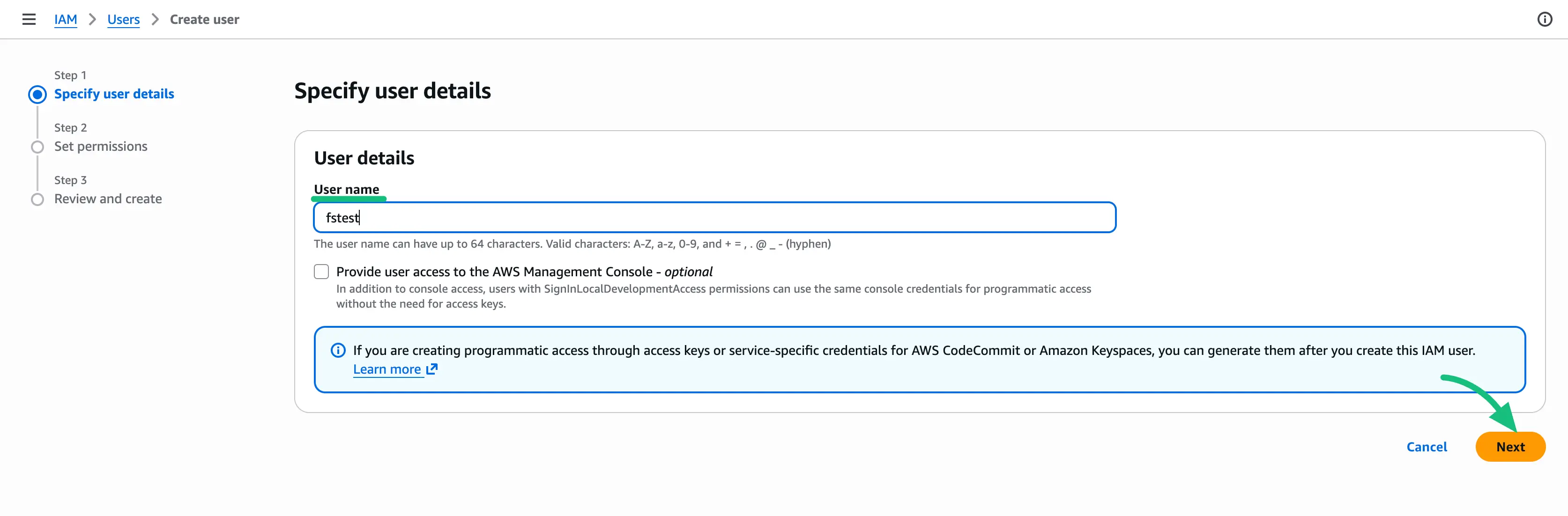This screenshot has width=1568, height=516.
Task: Click the chevron between IAM and Users breadcrumbs
Action: tap(92, 19)
